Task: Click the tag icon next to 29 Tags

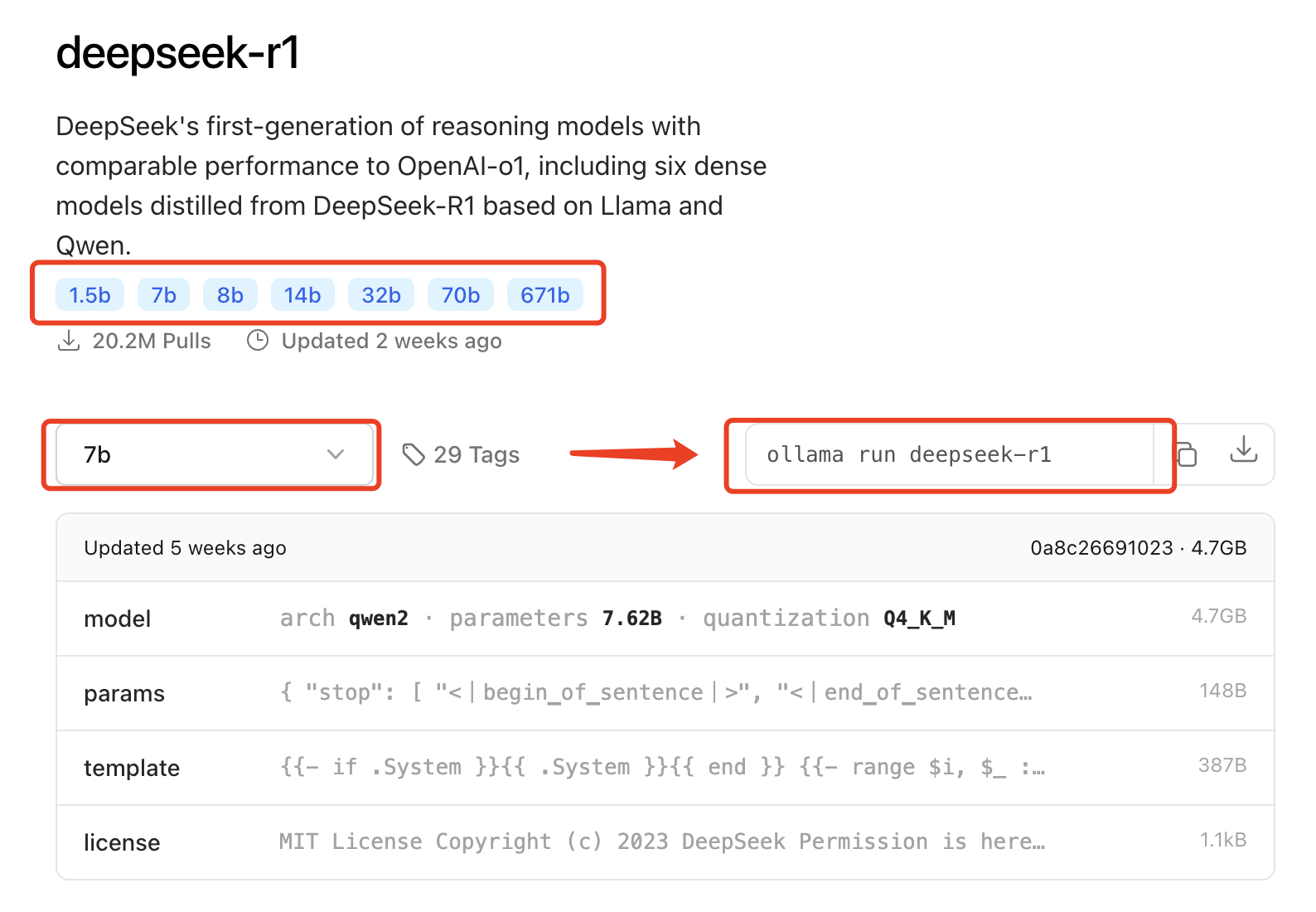Action: click(x=413, y=454)
